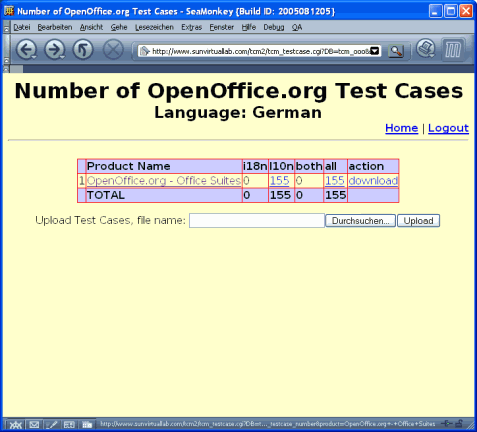This screenshot has height=432, width=477.
Task: Open the dropdown arrow under the Back button
Action: coord(34,57)
